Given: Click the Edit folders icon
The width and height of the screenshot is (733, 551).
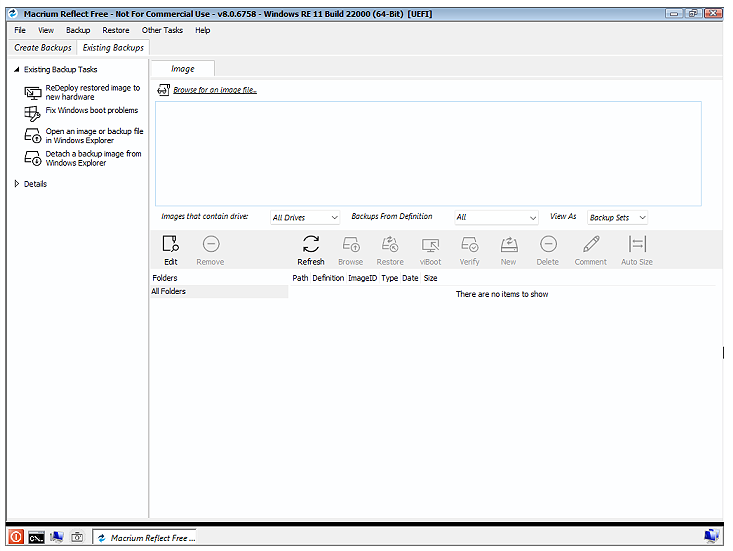Looking at the screenshot, I should (171, 244).
